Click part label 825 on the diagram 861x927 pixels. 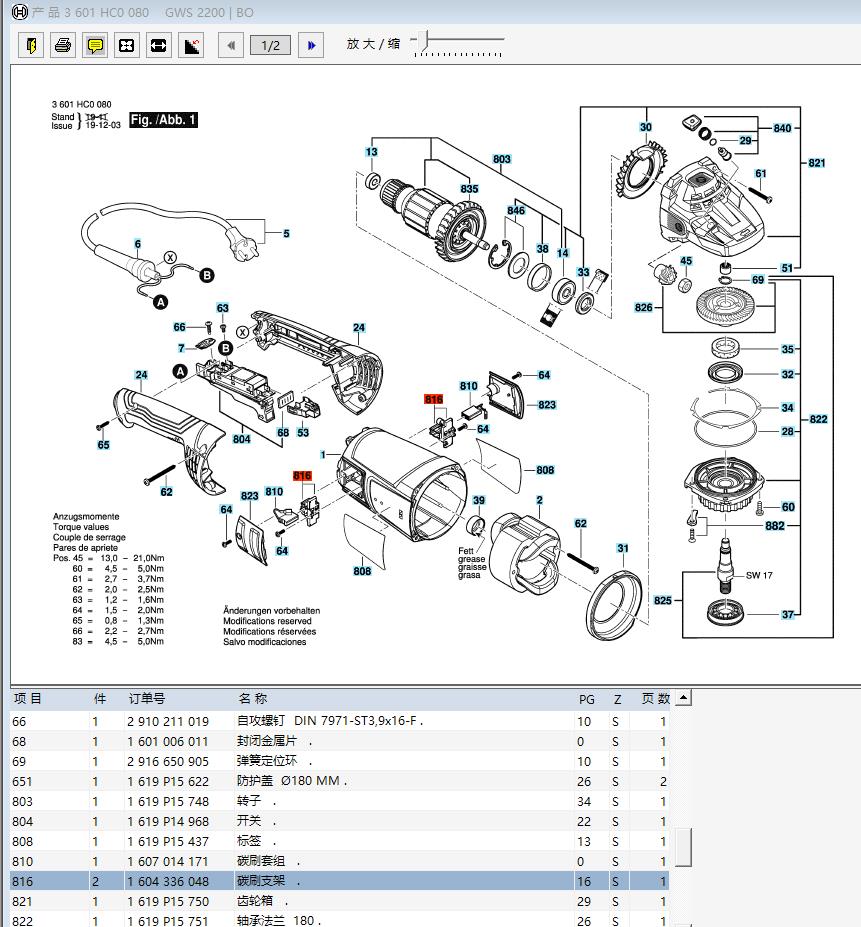[663, 600]
